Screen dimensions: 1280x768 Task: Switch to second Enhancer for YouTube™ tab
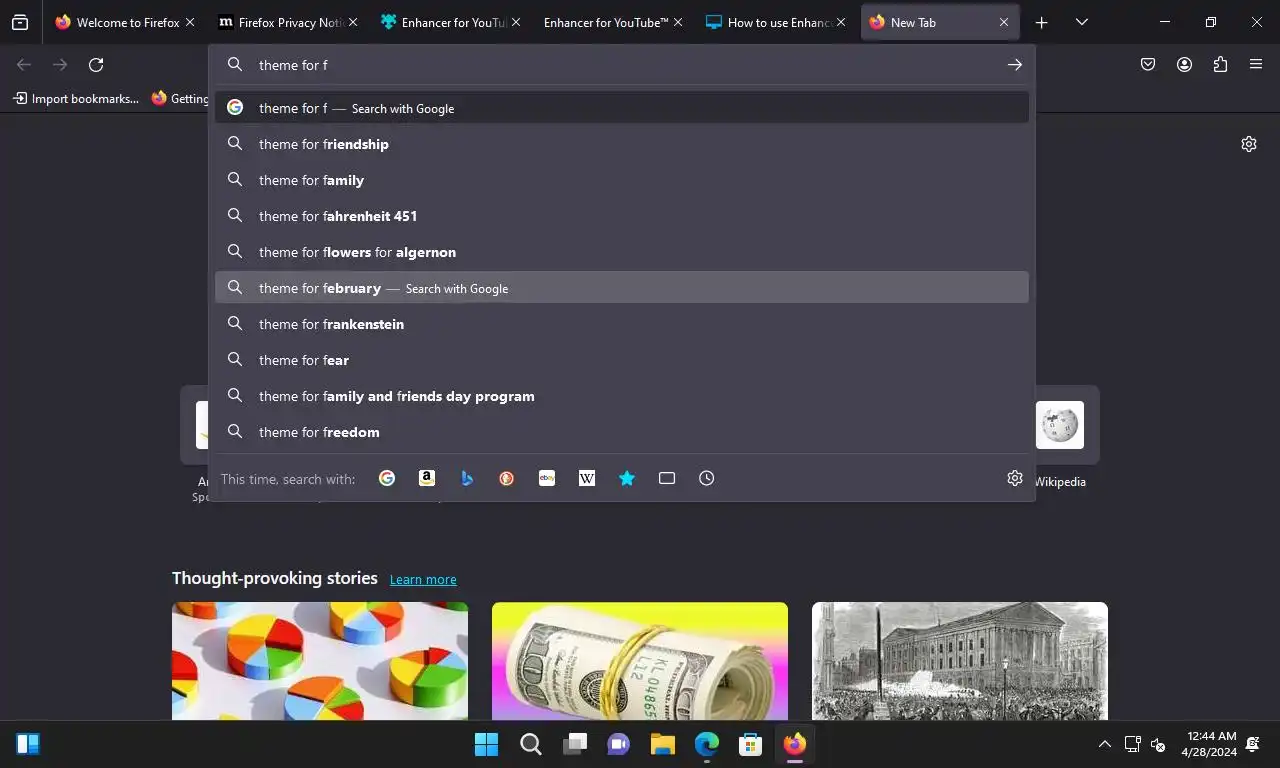click(613, 22)
